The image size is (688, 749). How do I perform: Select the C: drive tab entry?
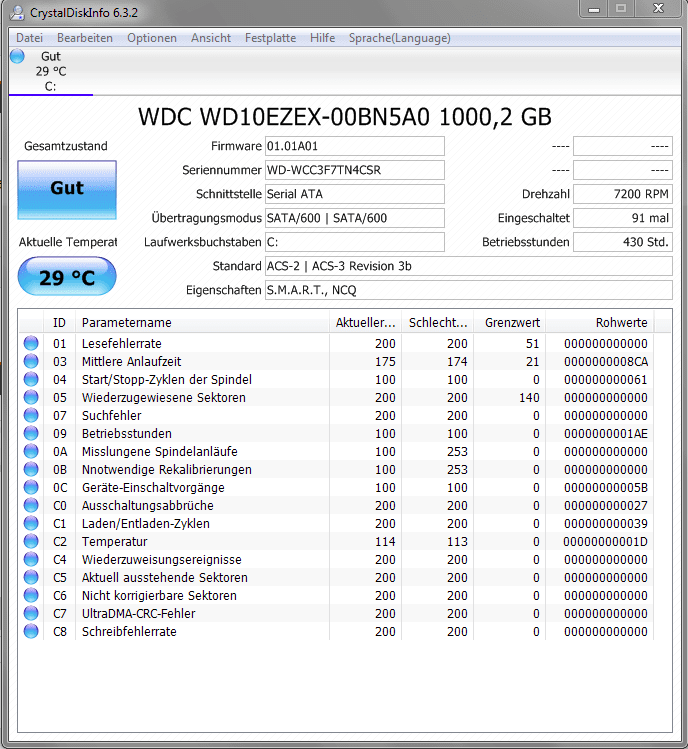tap(51, 72)
